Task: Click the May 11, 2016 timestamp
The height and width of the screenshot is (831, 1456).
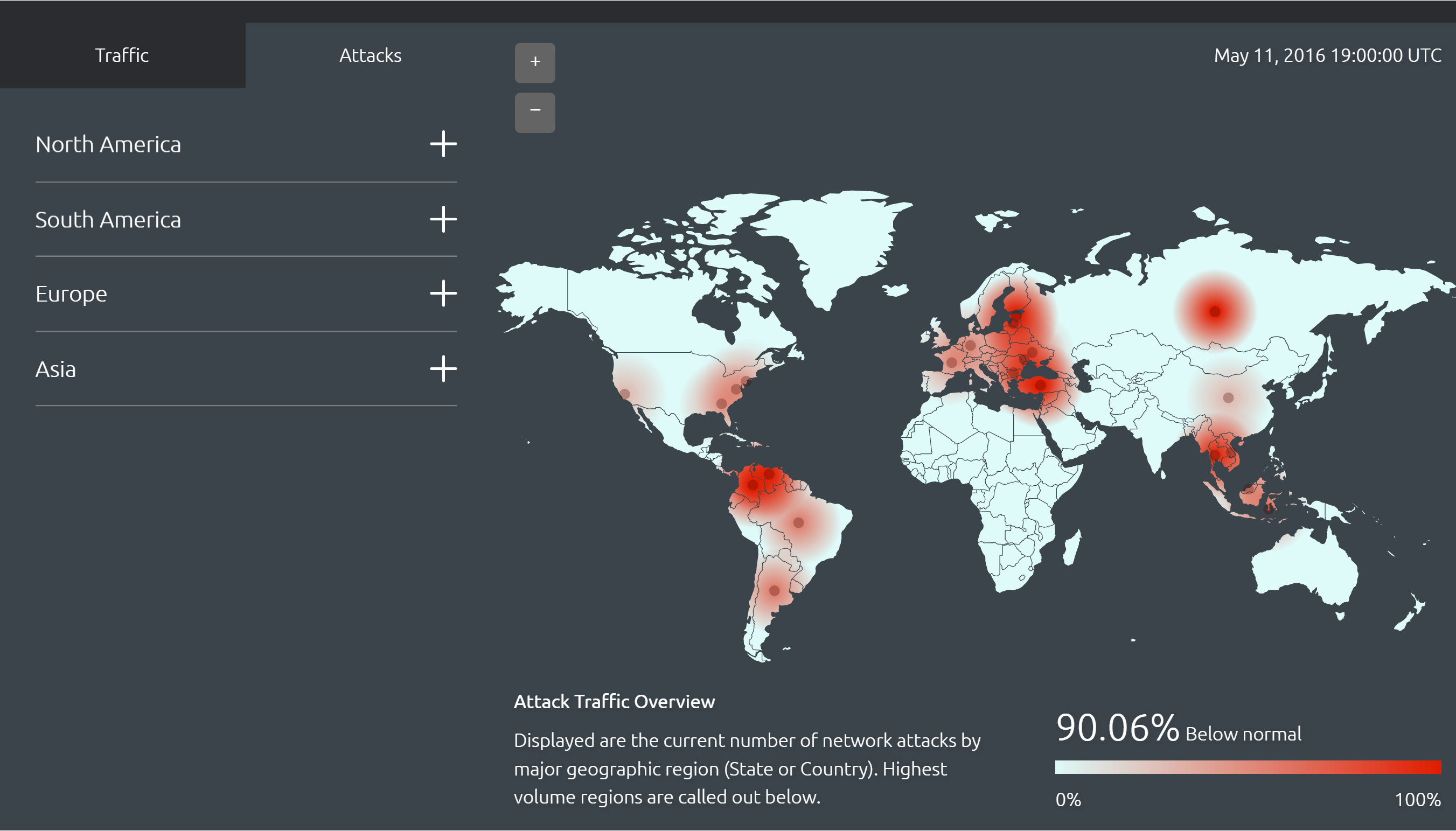Action: tap(1327, 55)
